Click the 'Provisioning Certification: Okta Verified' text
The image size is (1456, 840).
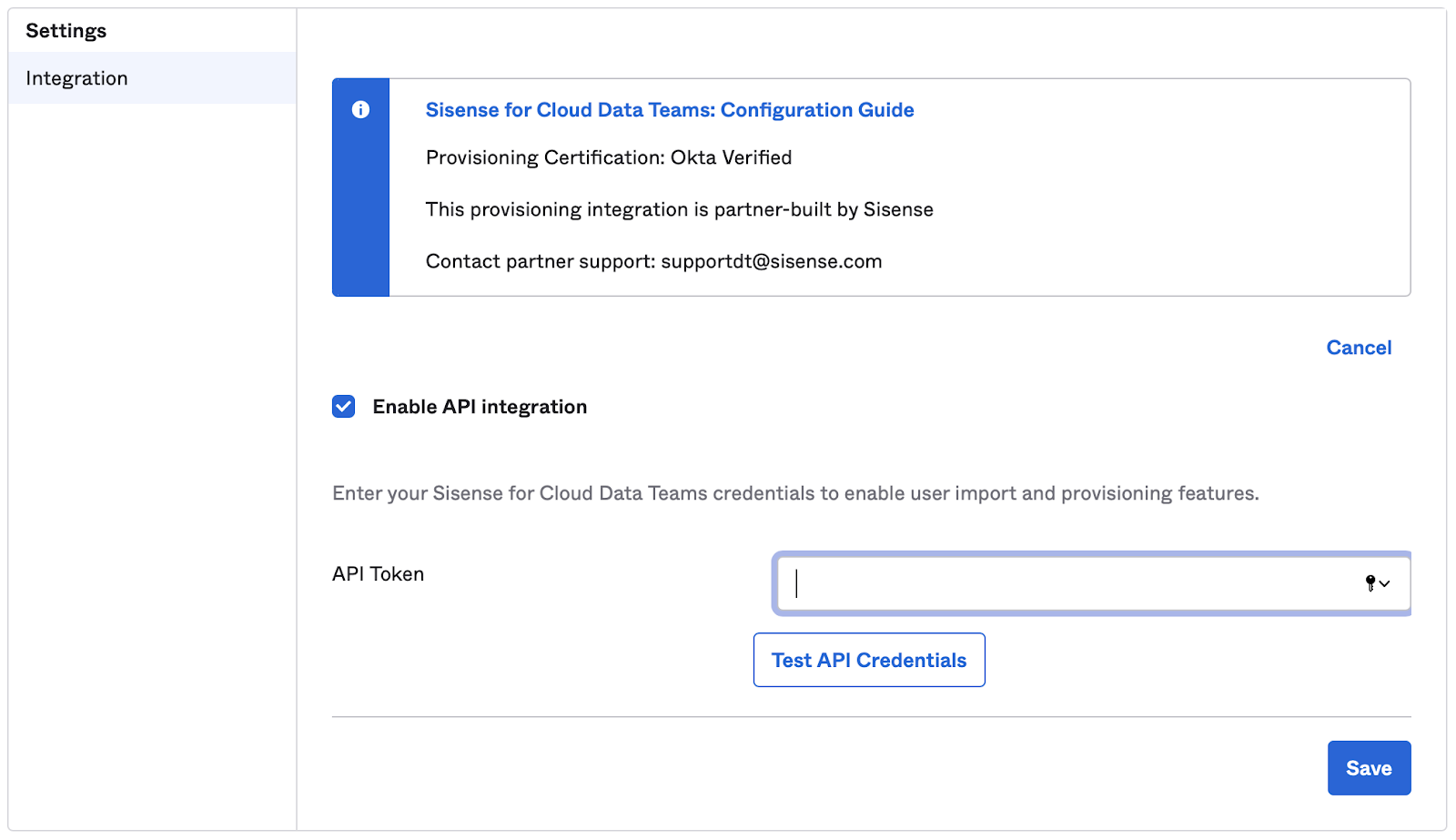coord(609,157)
